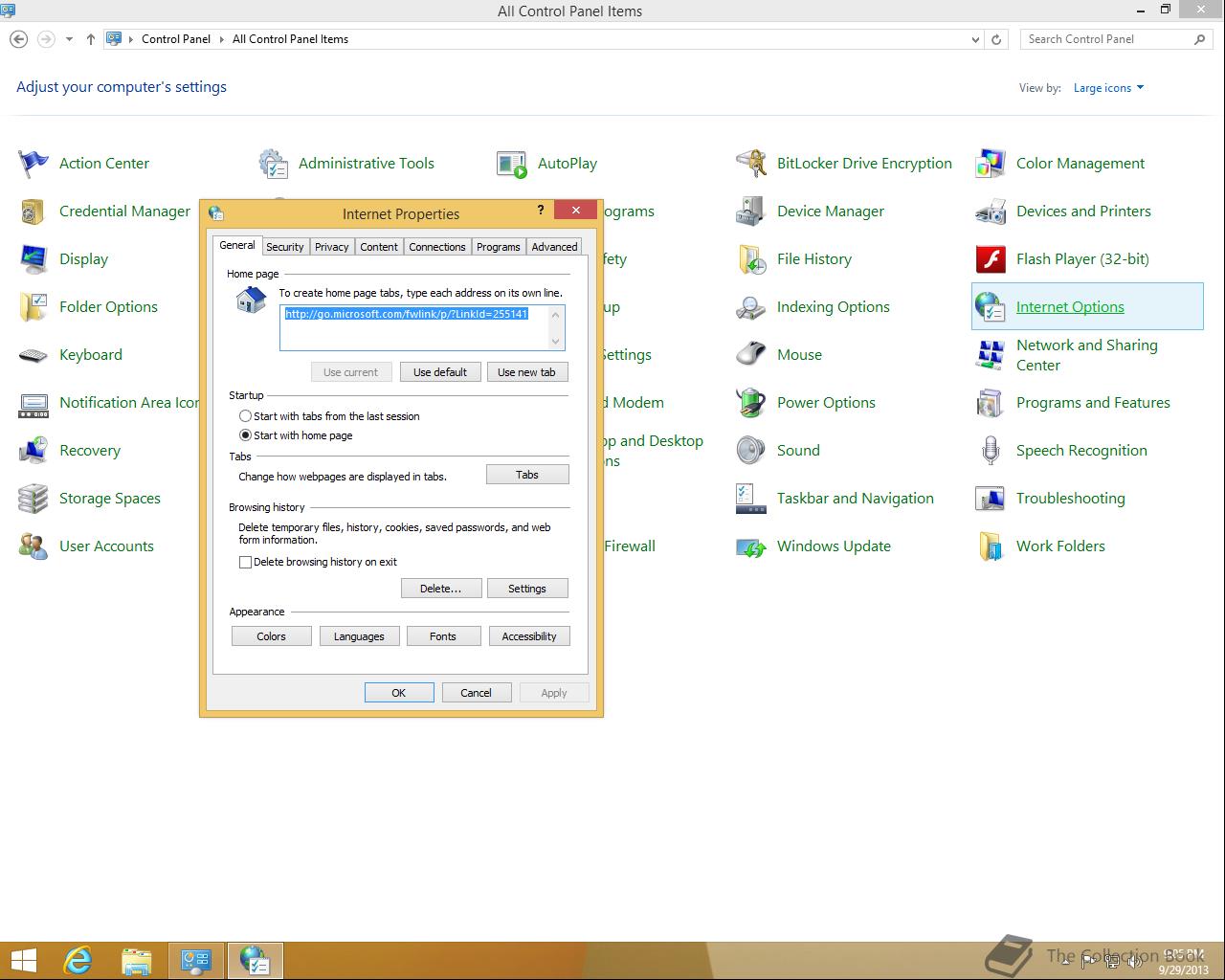Expand the address bar history dropdown
This screenshot has height=980, width=1225.
[x=975, y=39]
